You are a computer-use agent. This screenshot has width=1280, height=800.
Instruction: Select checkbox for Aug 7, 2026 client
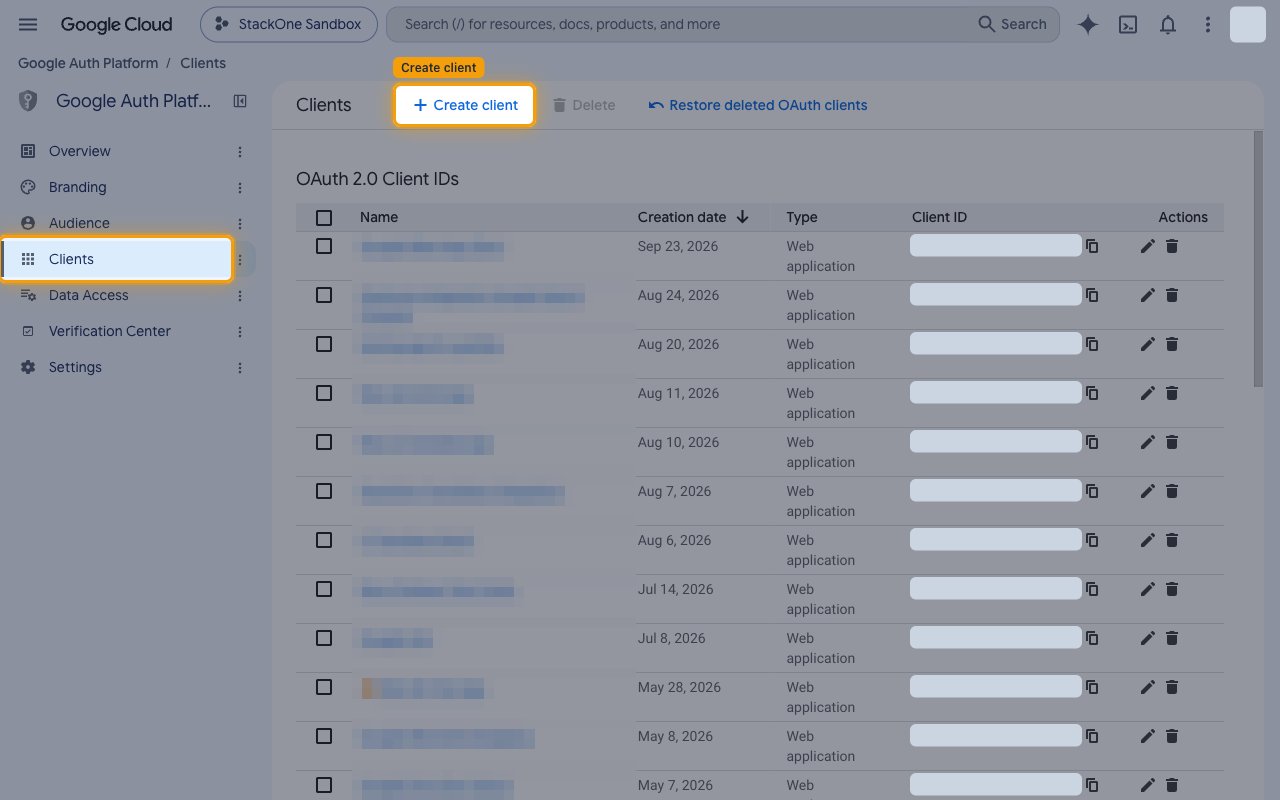pos(324,491)
